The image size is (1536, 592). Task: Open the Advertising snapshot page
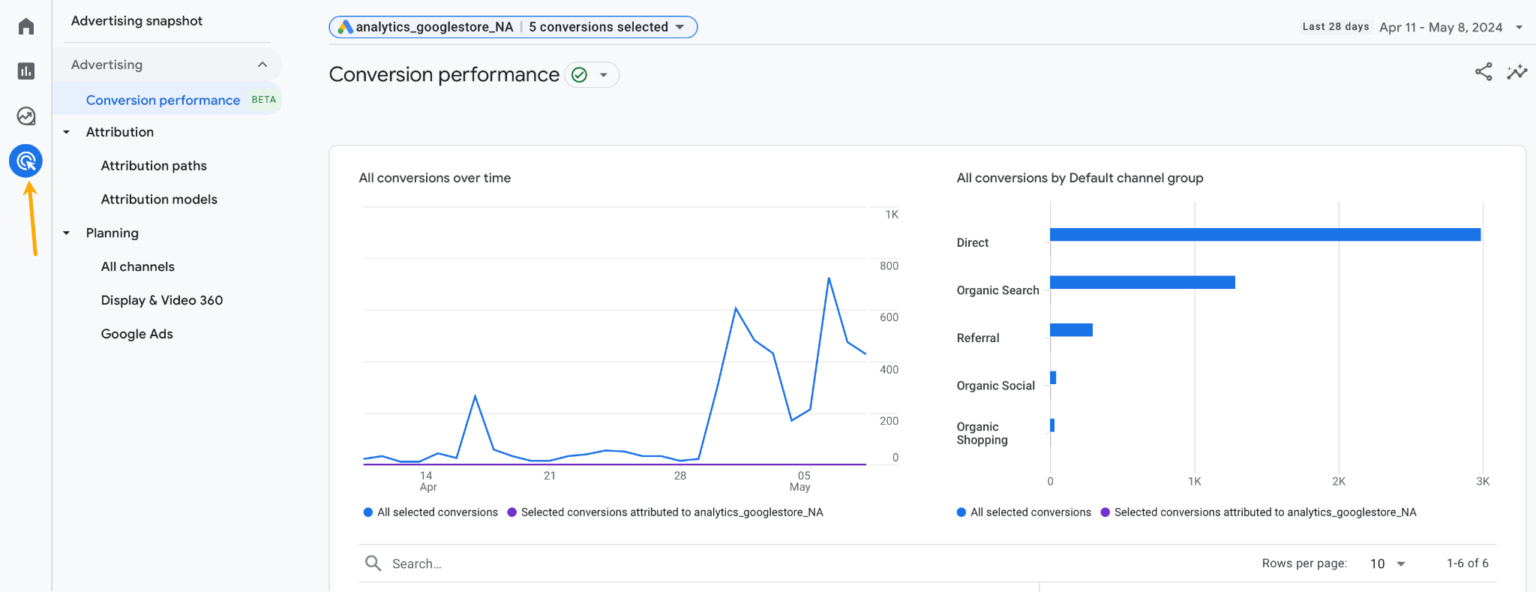[x=136, y=20]
